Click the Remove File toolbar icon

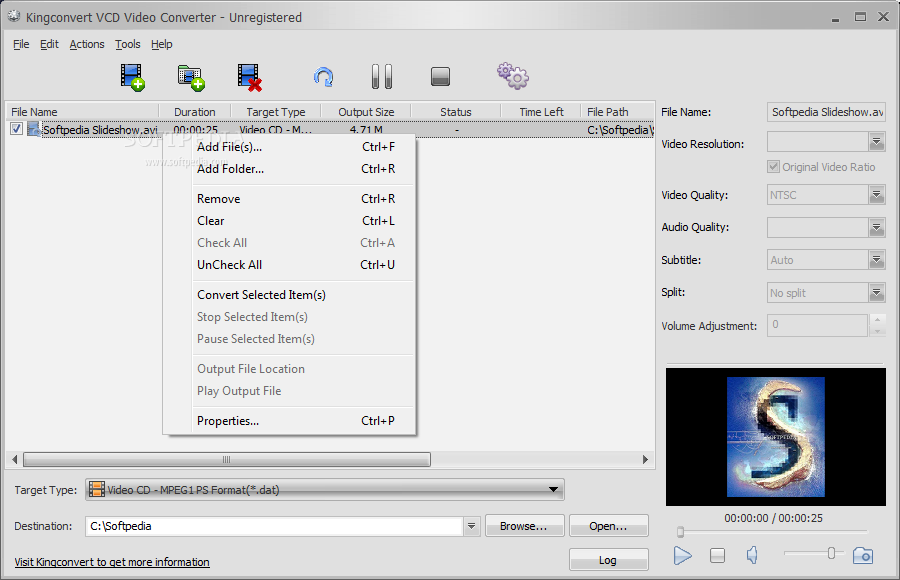250,78
